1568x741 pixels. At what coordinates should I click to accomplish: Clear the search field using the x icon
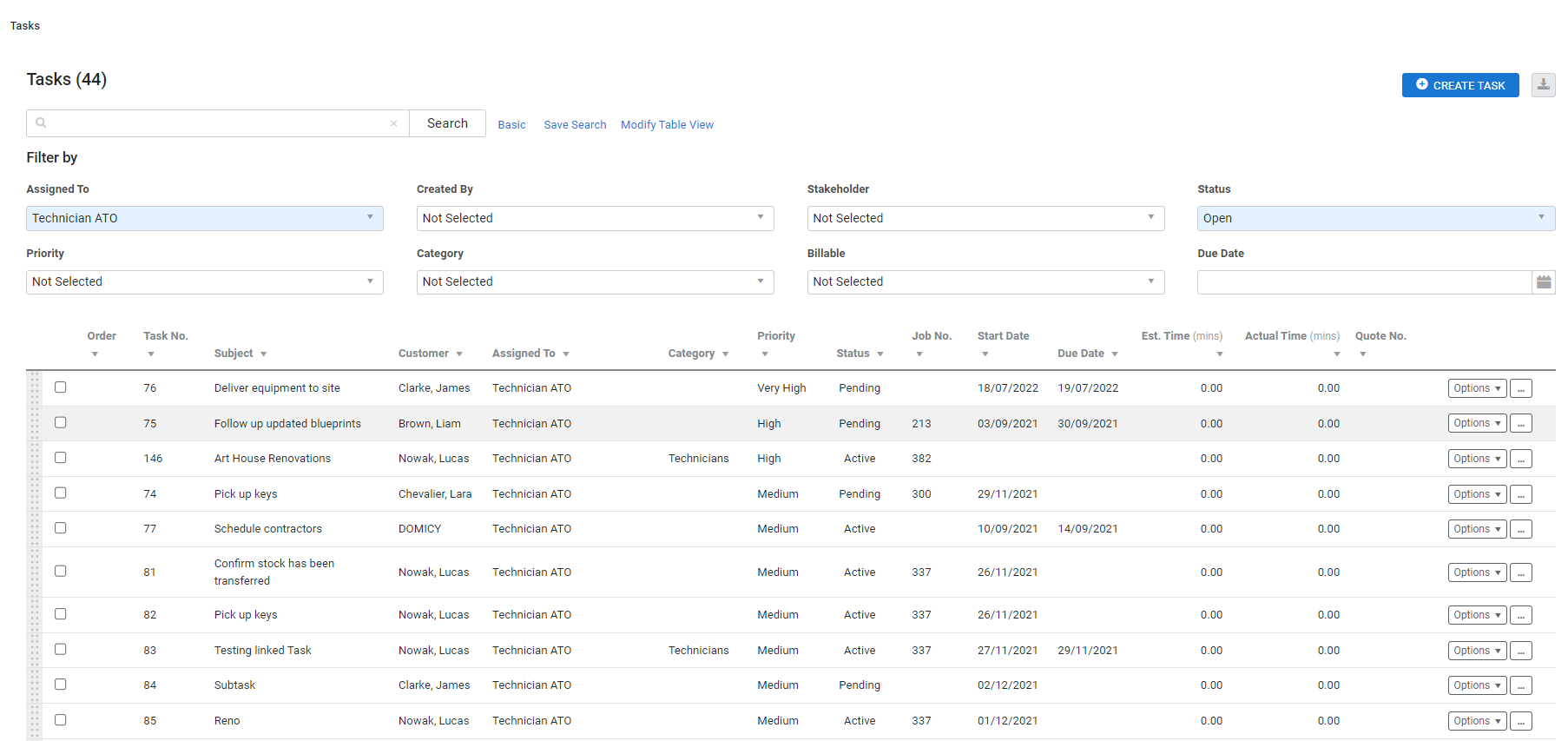coord(393,123)
